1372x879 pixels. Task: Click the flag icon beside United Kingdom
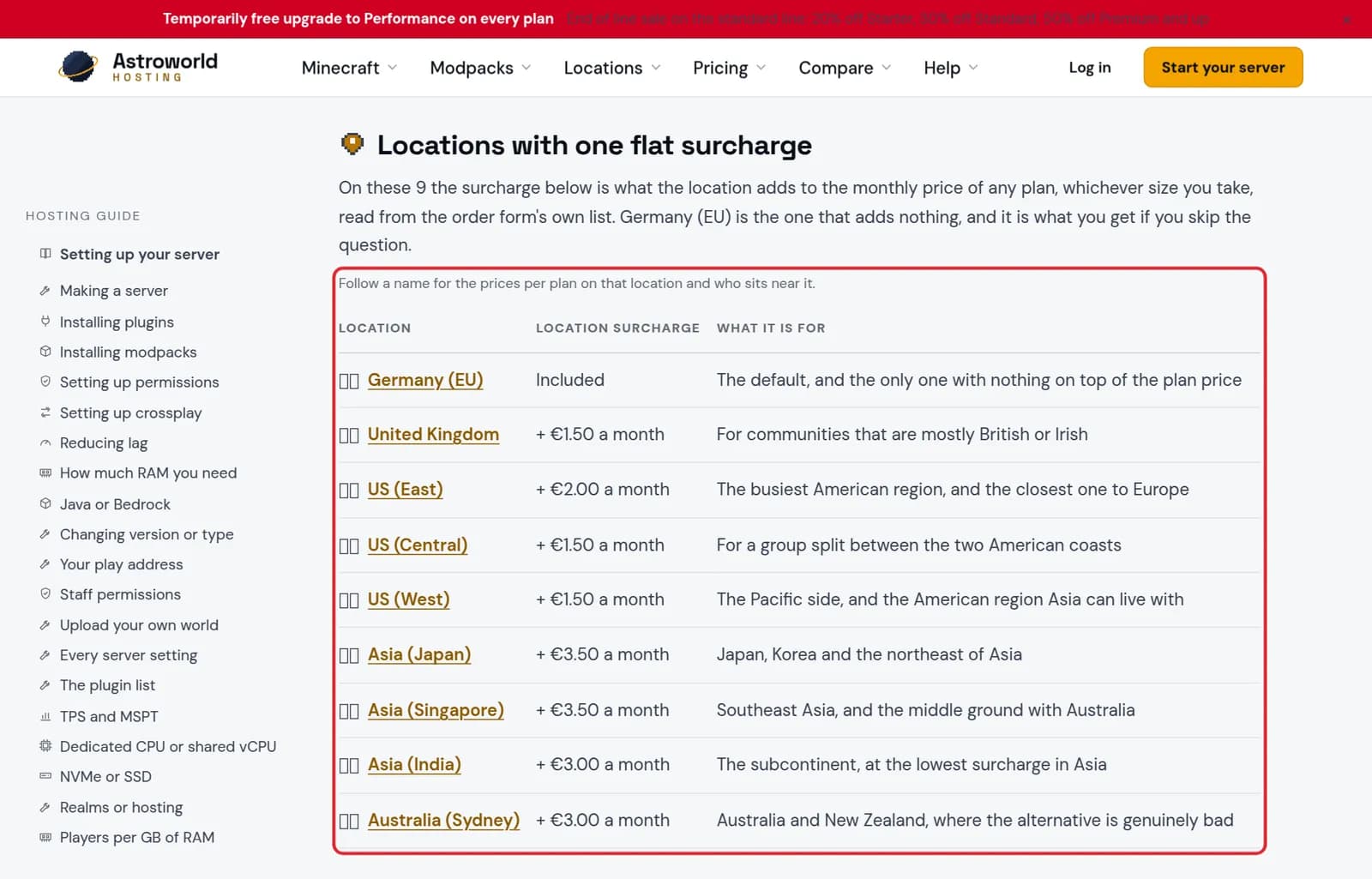[x=349, y=435]
